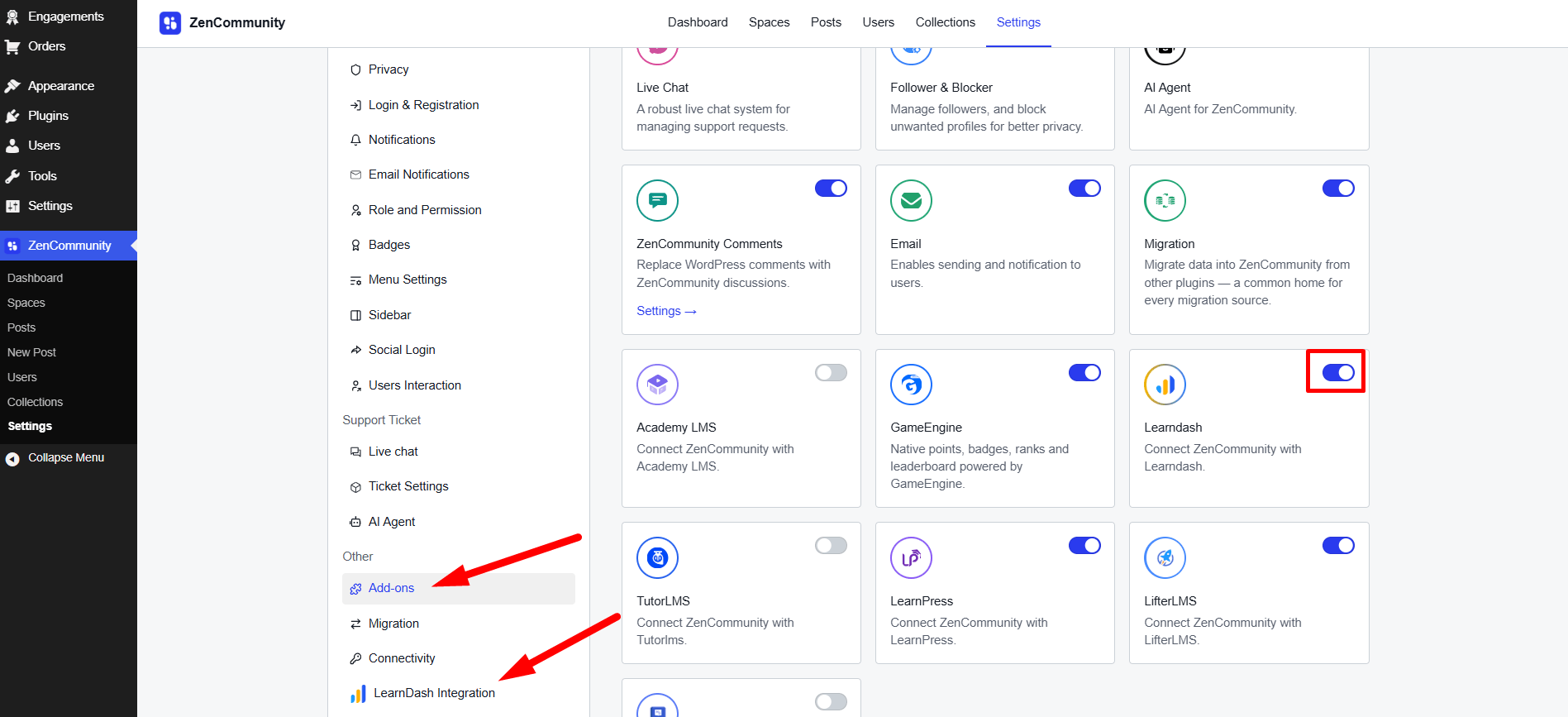Go to the Collections top tab
Viewport: 1568px width, 717px height.
coord(945,22)
